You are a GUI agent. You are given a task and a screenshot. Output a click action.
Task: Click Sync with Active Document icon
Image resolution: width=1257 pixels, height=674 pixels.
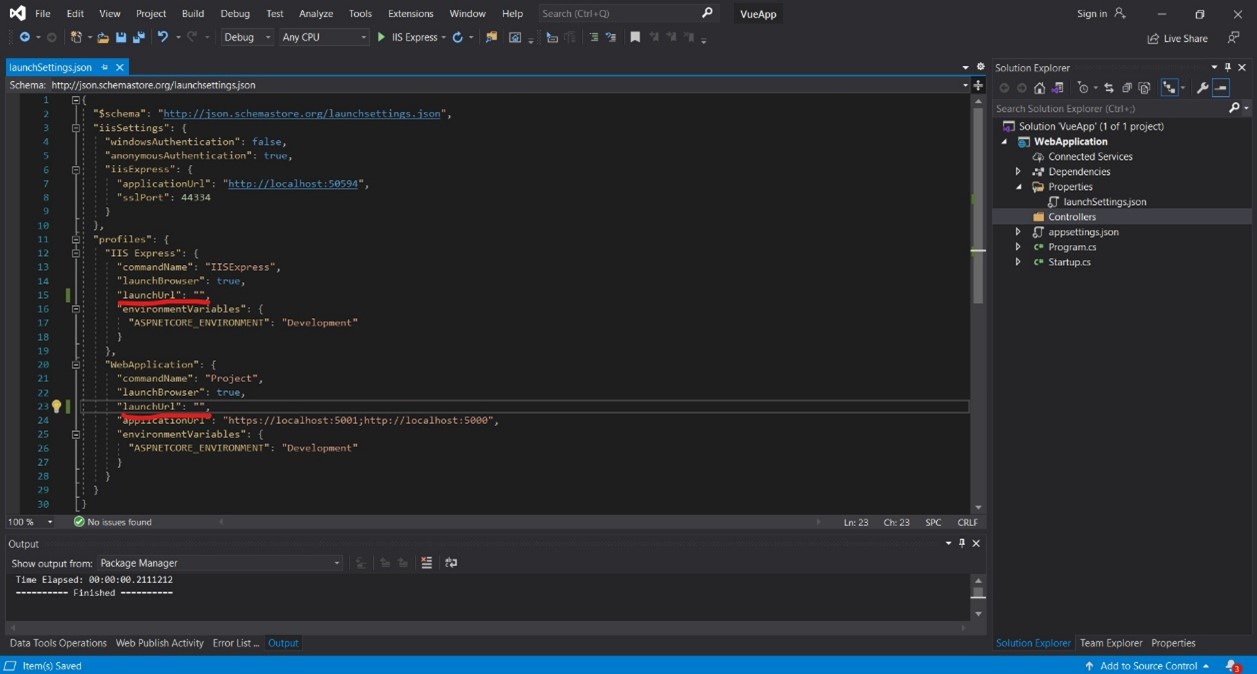click(x=1109, y=88)
